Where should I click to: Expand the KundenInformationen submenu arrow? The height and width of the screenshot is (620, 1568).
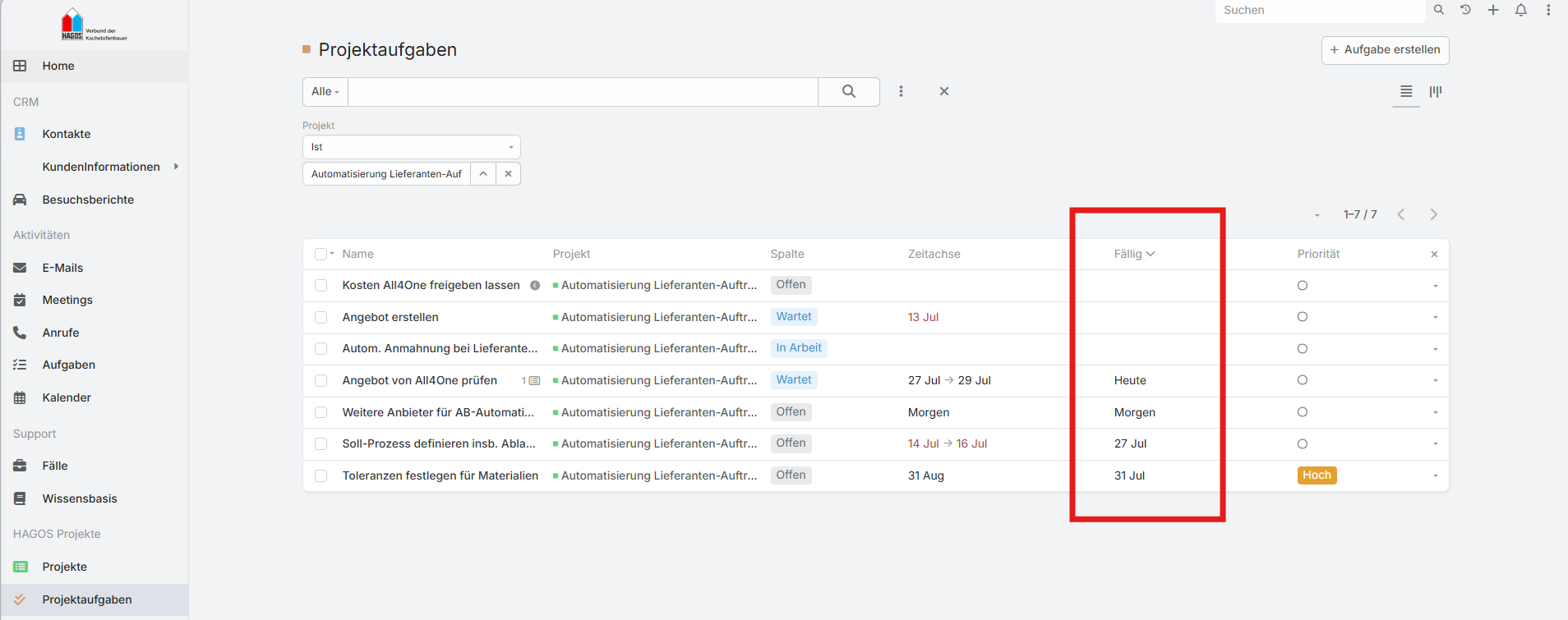click(176, 167)
